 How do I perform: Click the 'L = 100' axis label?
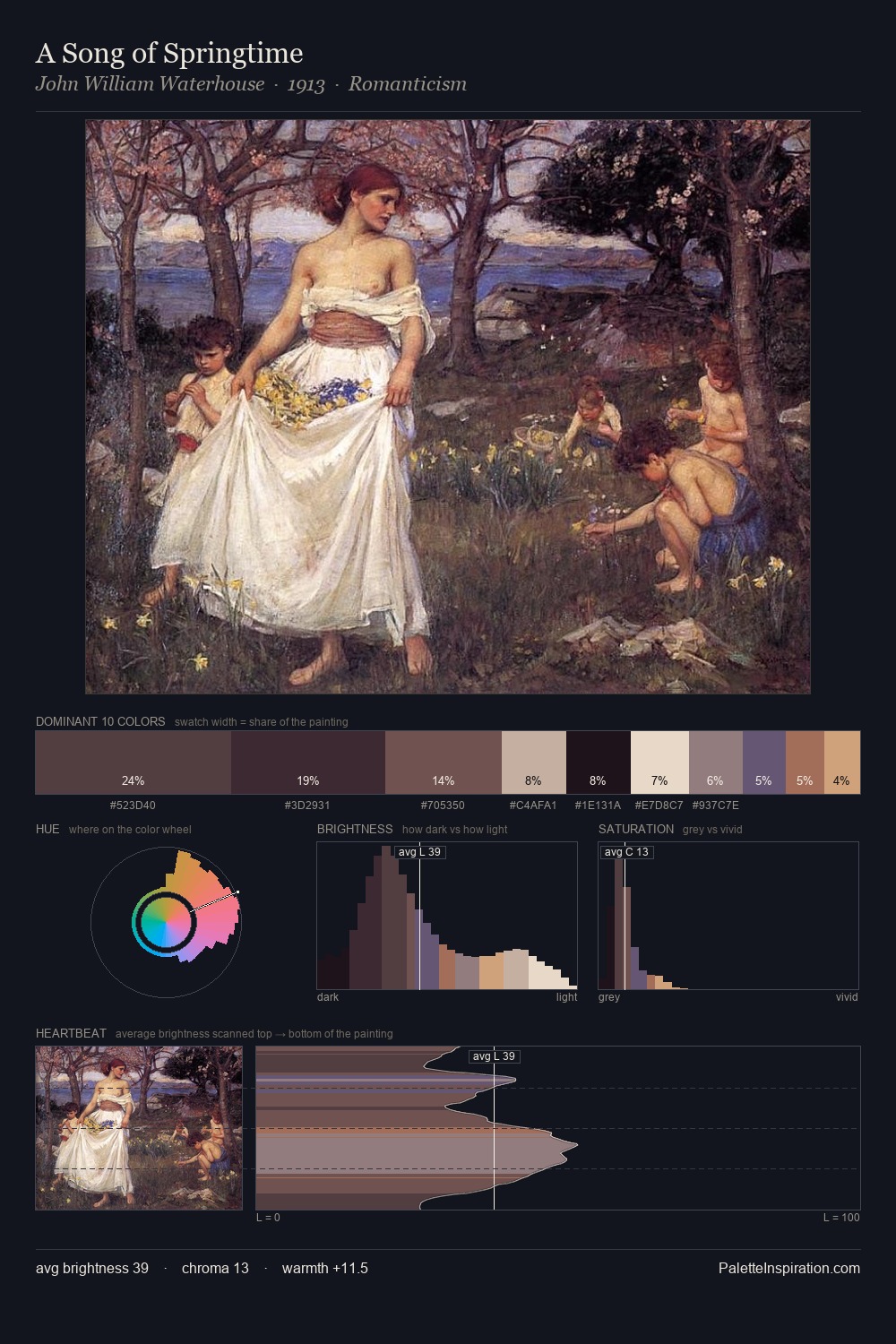pyautogui.click(x=841, y=1218)
